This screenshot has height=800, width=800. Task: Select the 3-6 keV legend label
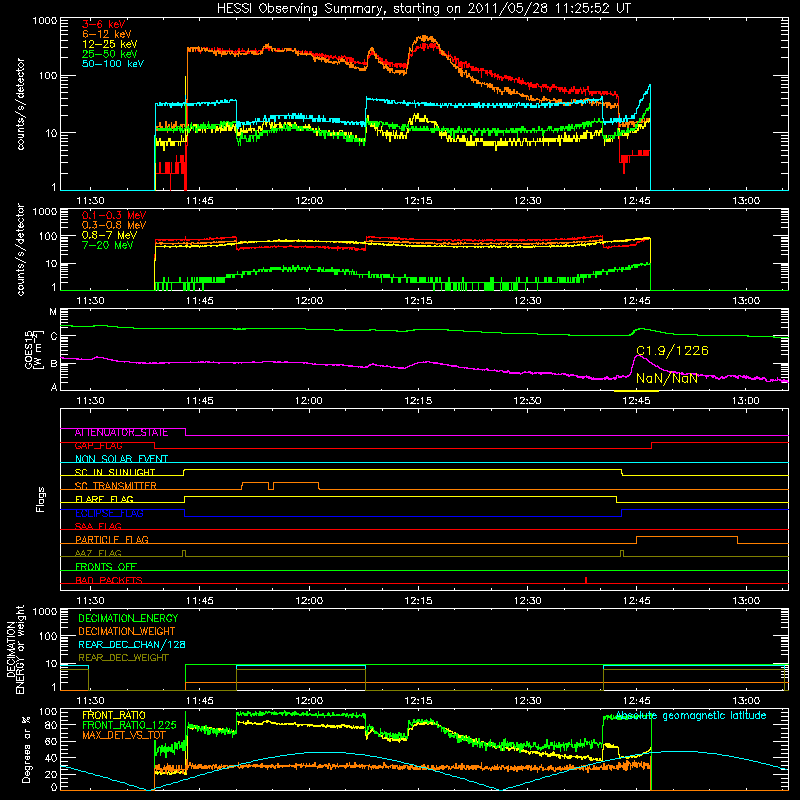(x=104, y=24)
